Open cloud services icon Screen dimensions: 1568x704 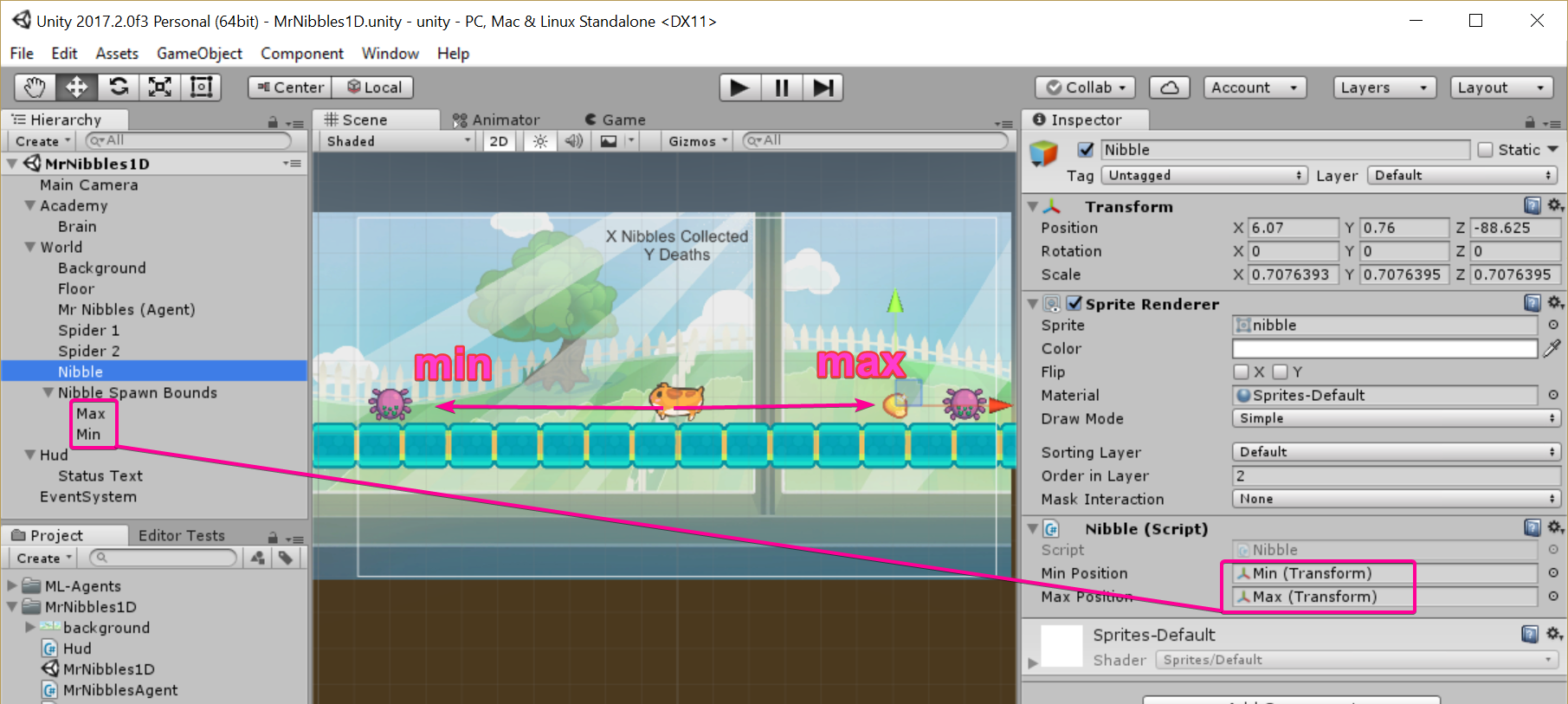point(1169,87)
